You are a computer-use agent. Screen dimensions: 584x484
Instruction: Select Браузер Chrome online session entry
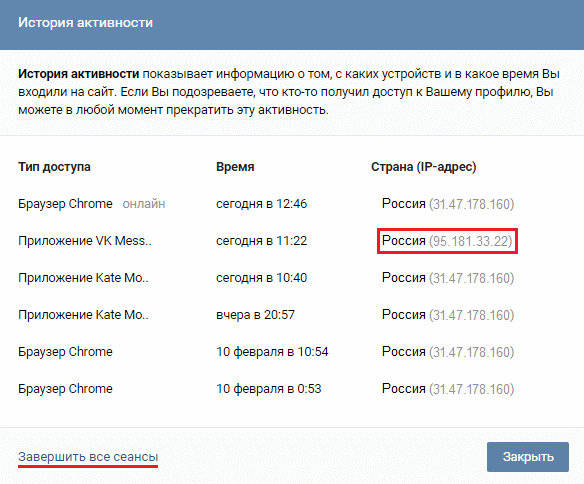[65, 204]
